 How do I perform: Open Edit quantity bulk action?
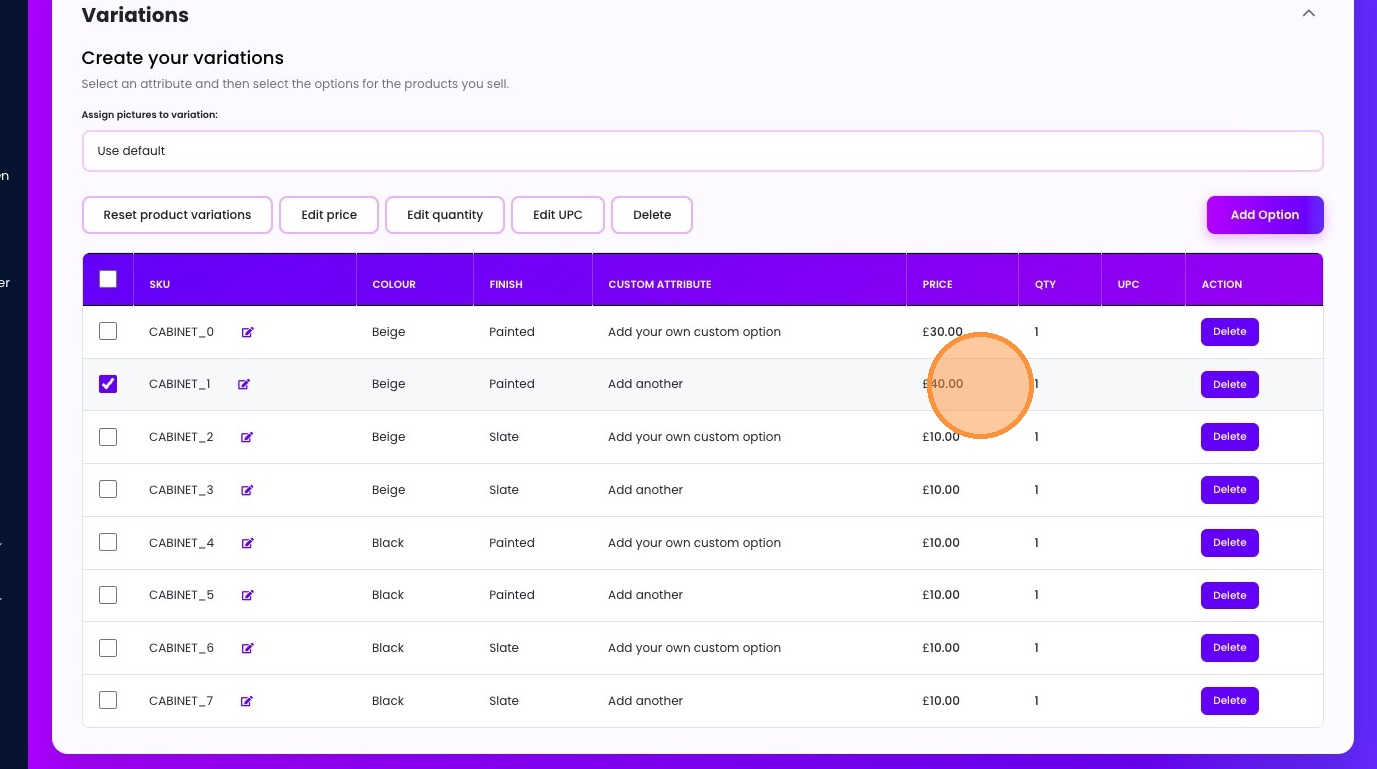coord(445,215)
